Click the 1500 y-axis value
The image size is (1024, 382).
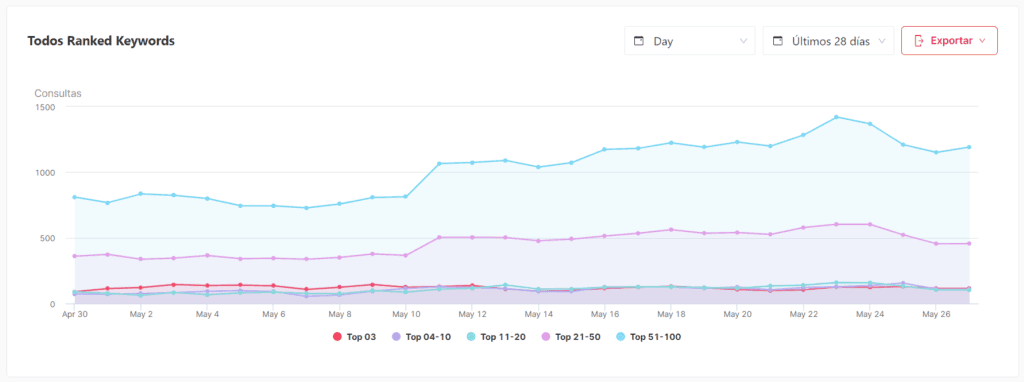pos(45,106)
